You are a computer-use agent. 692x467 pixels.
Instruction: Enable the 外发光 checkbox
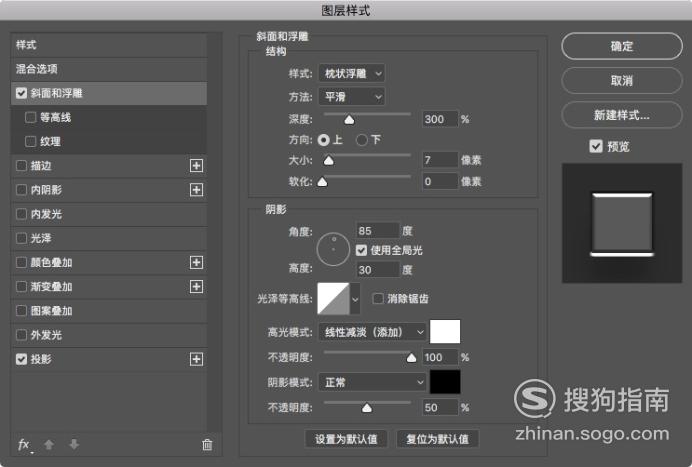pos(21,335)
